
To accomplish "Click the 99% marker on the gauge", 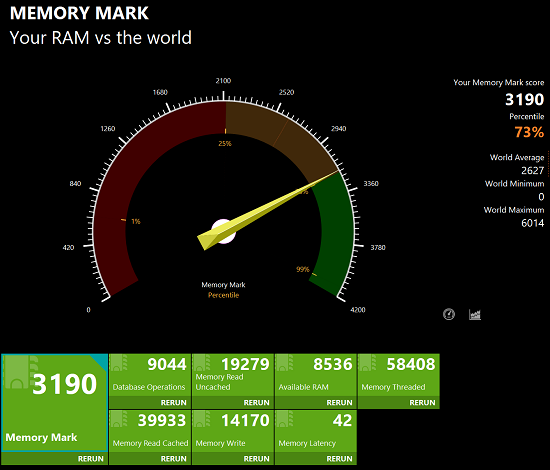I will pos(303,269).
